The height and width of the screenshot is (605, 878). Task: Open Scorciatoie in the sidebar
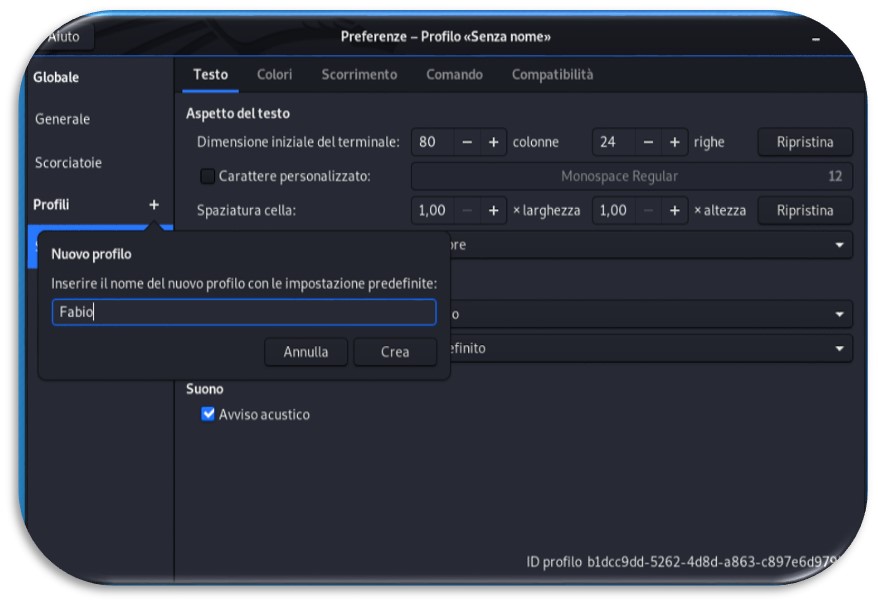[x=68, y=163]
